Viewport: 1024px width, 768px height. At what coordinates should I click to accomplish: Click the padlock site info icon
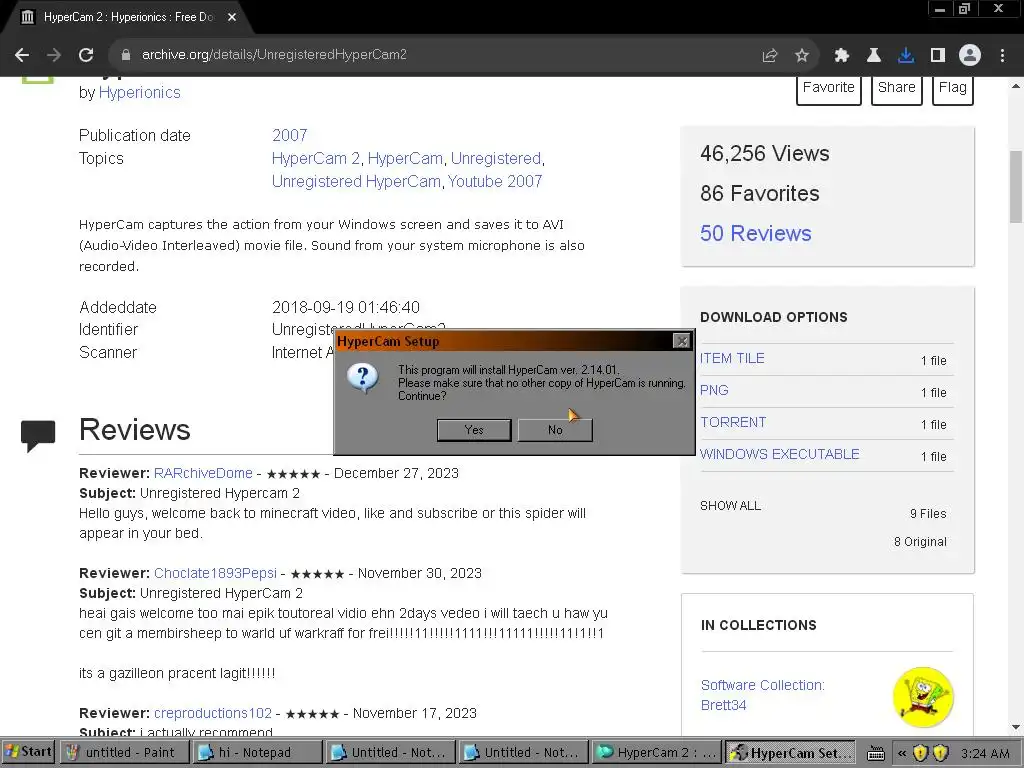point(126,55)
